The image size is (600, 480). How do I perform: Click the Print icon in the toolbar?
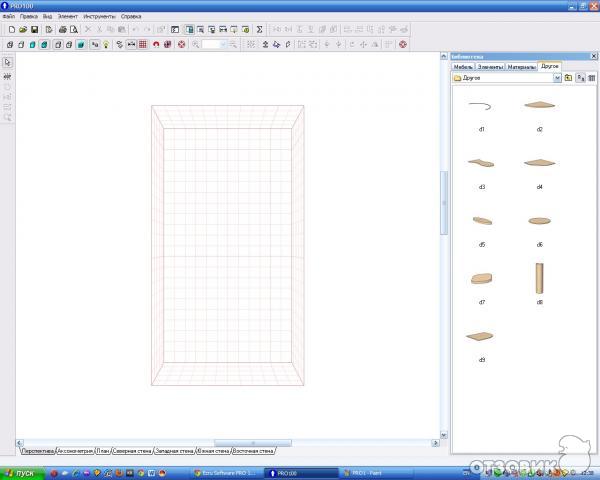point(62,30)
